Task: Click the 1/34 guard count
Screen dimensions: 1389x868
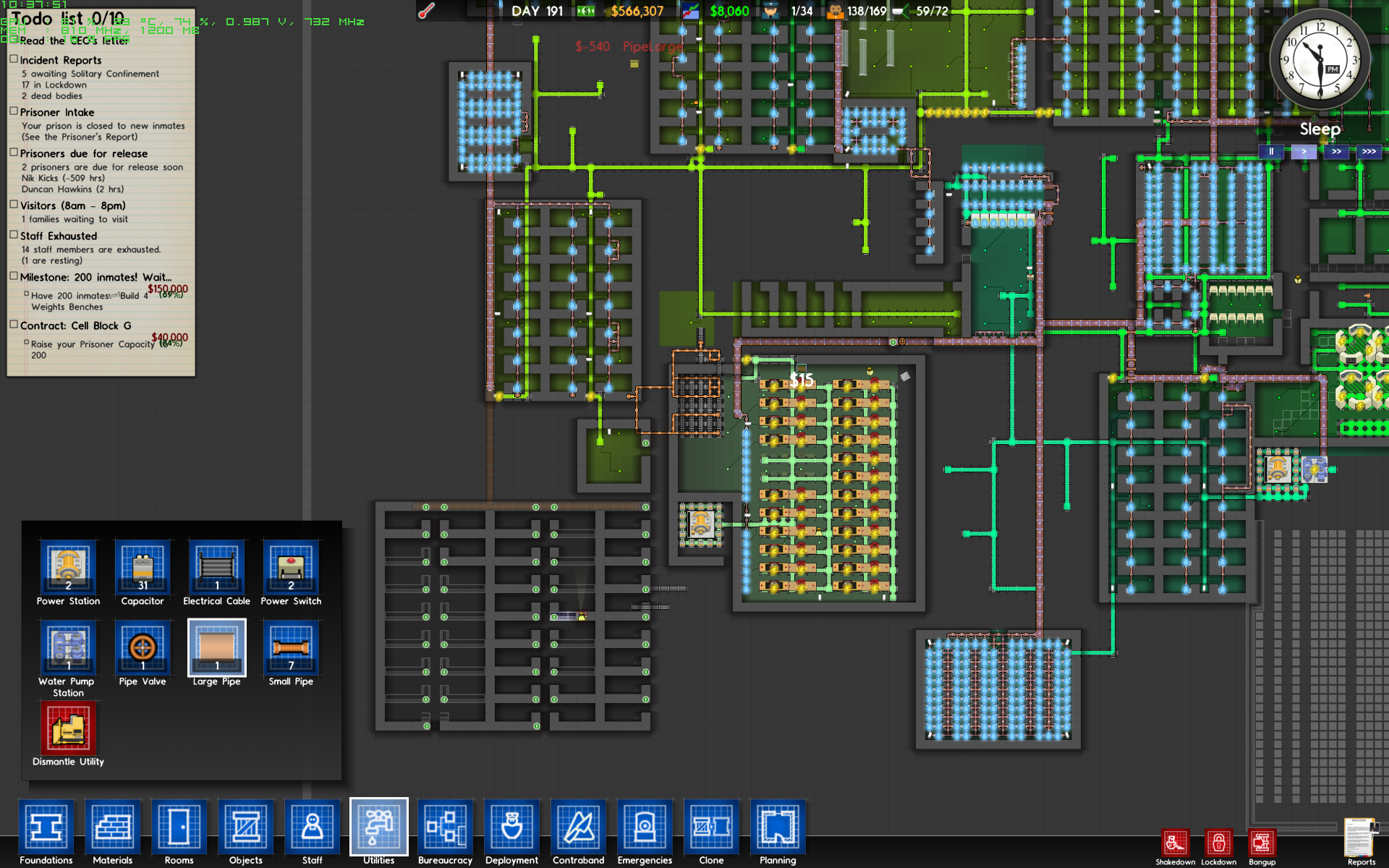Action: pos(802,11)
